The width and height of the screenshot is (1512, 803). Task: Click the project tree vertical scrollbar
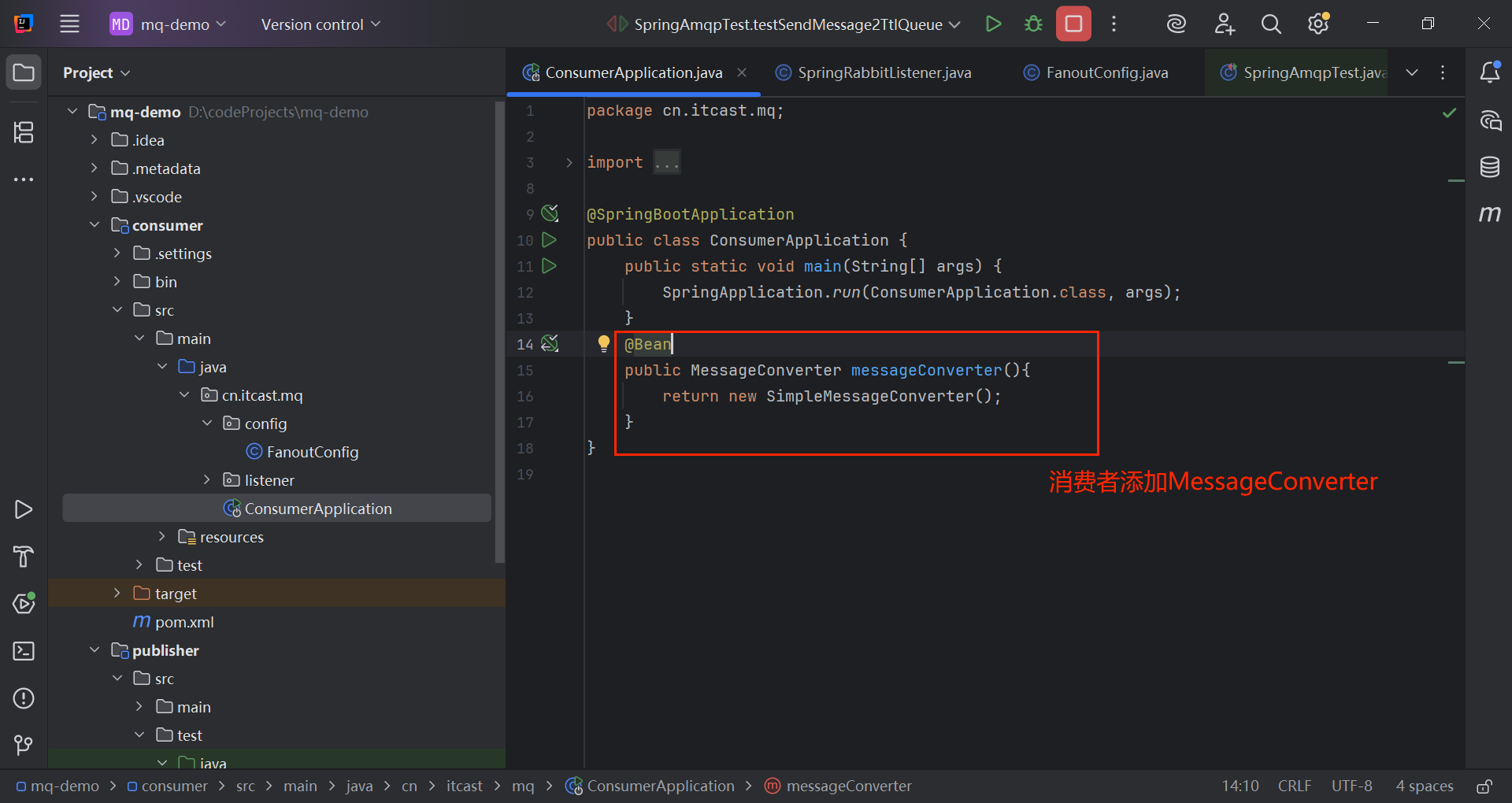(499, 331)
